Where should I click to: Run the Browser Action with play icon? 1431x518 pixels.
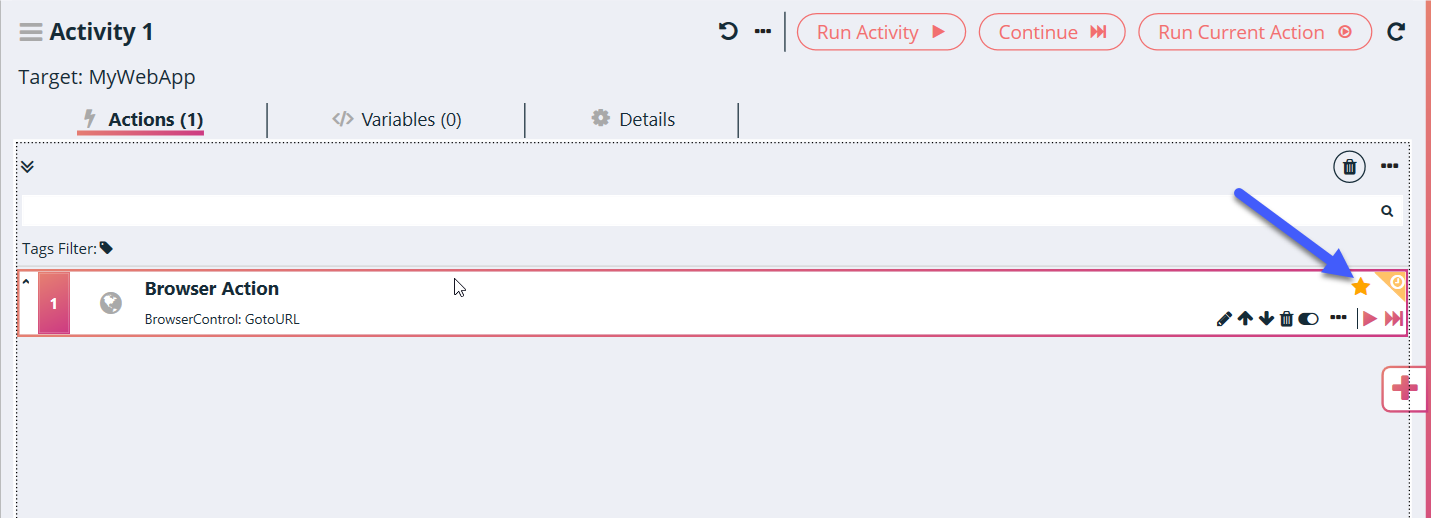point(1370,319)
